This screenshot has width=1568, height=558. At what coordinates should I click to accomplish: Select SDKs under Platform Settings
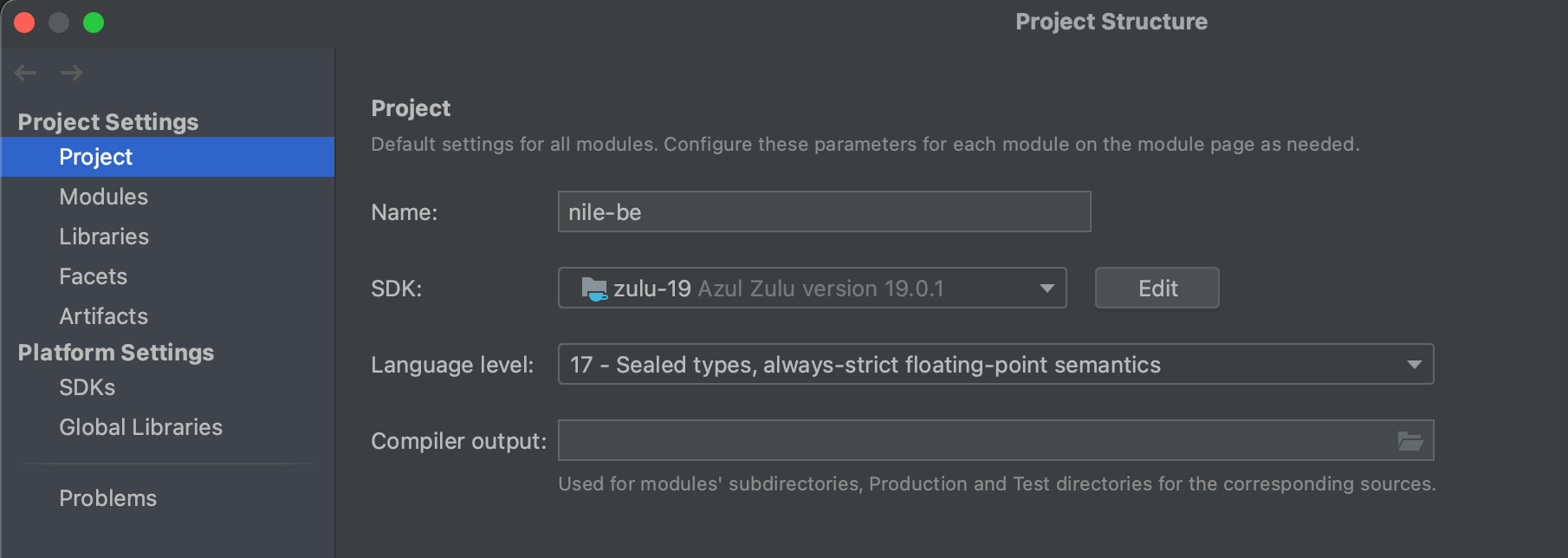pyautogui.click(x=87, y=387)
